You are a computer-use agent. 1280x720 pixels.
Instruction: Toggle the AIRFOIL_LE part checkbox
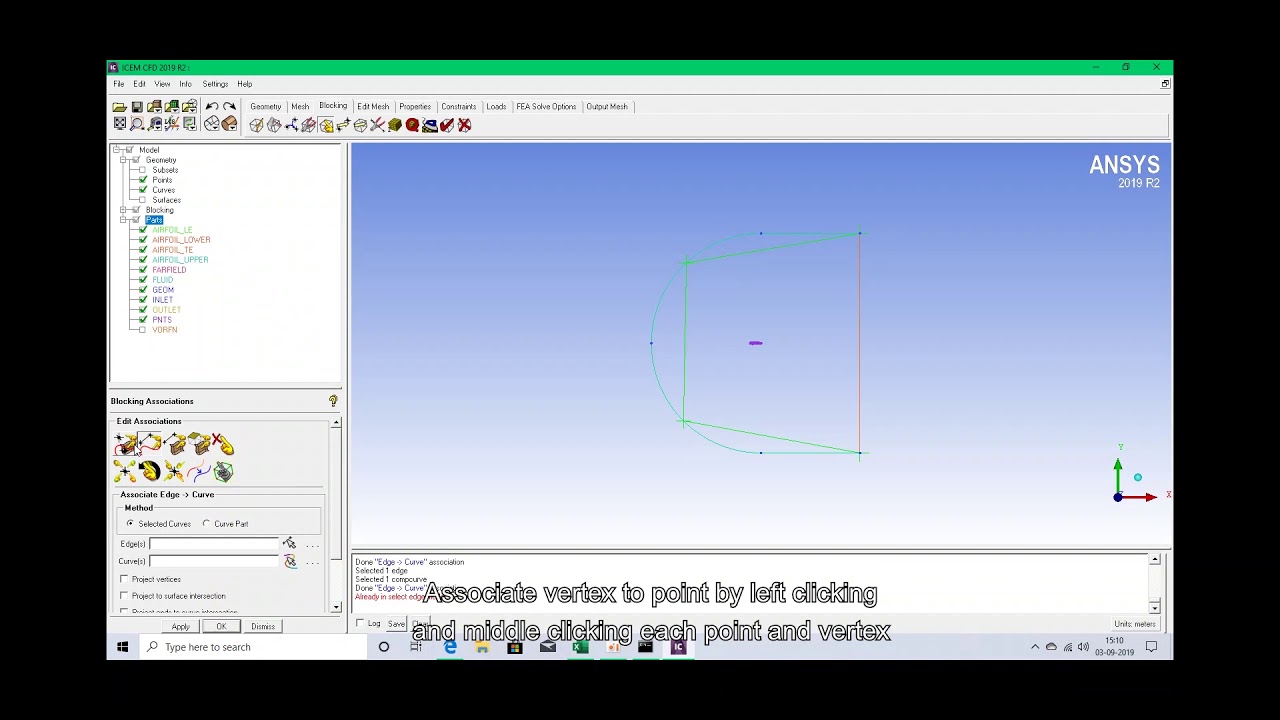tap(143, 230)
